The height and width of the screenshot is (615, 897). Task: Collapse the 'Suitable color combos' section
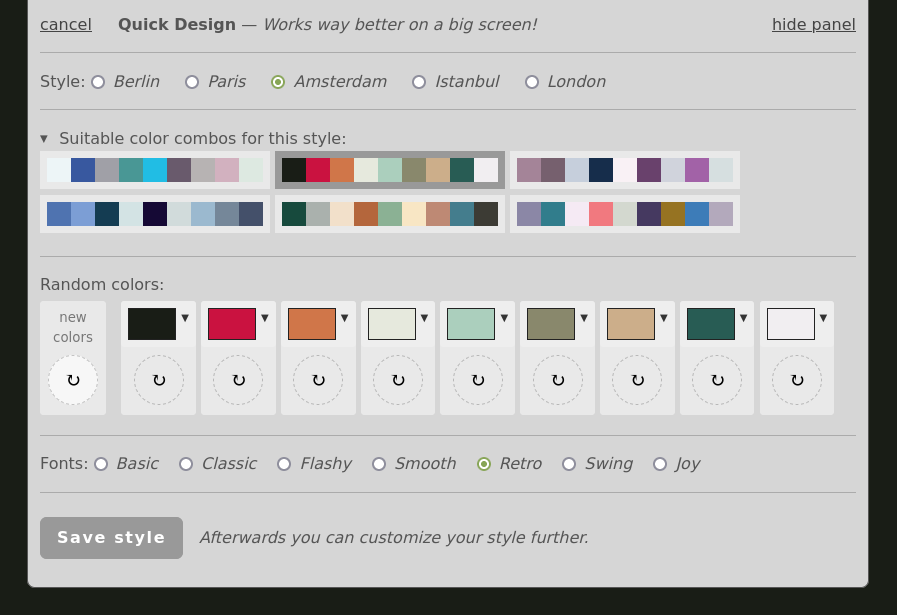coord(44,138)
